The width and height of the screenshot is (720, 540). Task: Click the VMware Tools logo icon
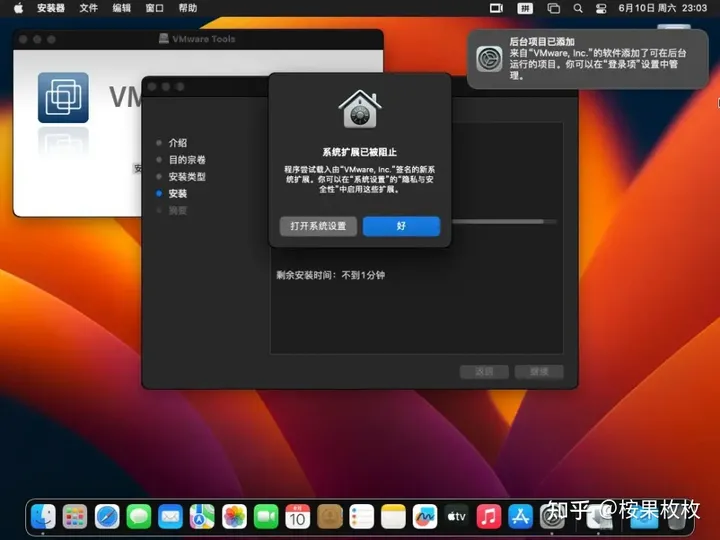63,97
